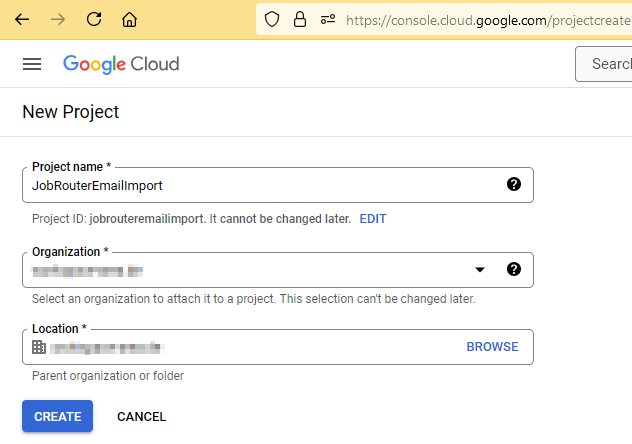Focus the Search box at top right
This screenshot has height=444, width=632.
click(x=604, y=64)
